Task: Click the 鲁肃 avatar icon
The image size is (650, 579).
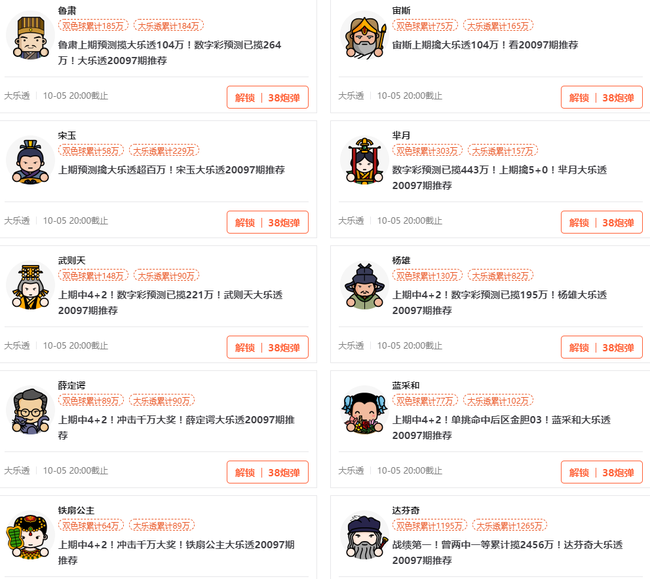Action: pos(30,36)
